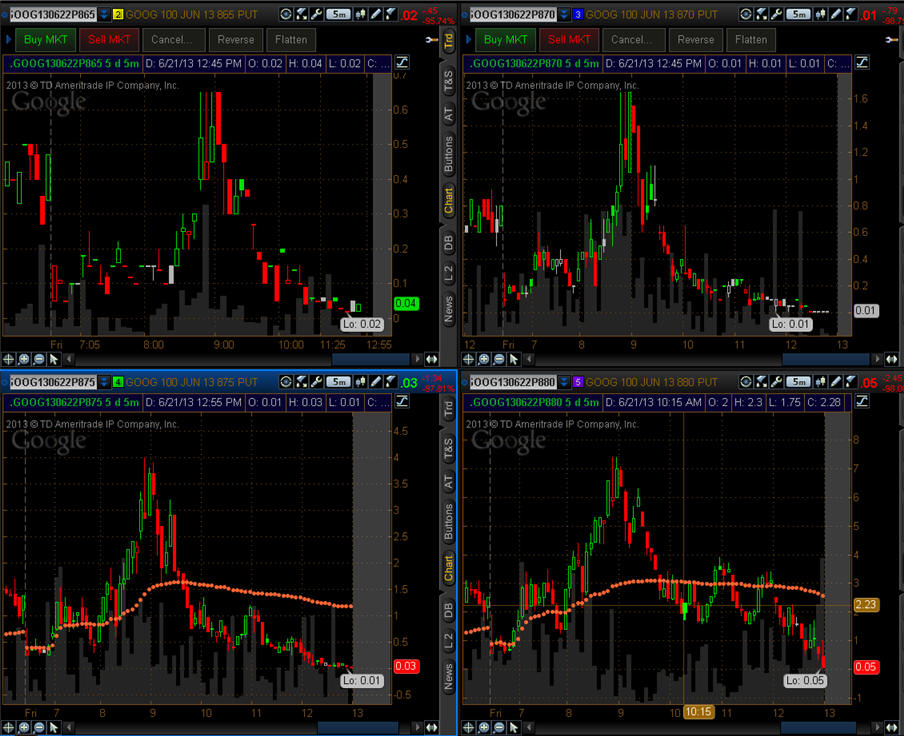Zoom in on the P865 chart

[x=24, y=359]
